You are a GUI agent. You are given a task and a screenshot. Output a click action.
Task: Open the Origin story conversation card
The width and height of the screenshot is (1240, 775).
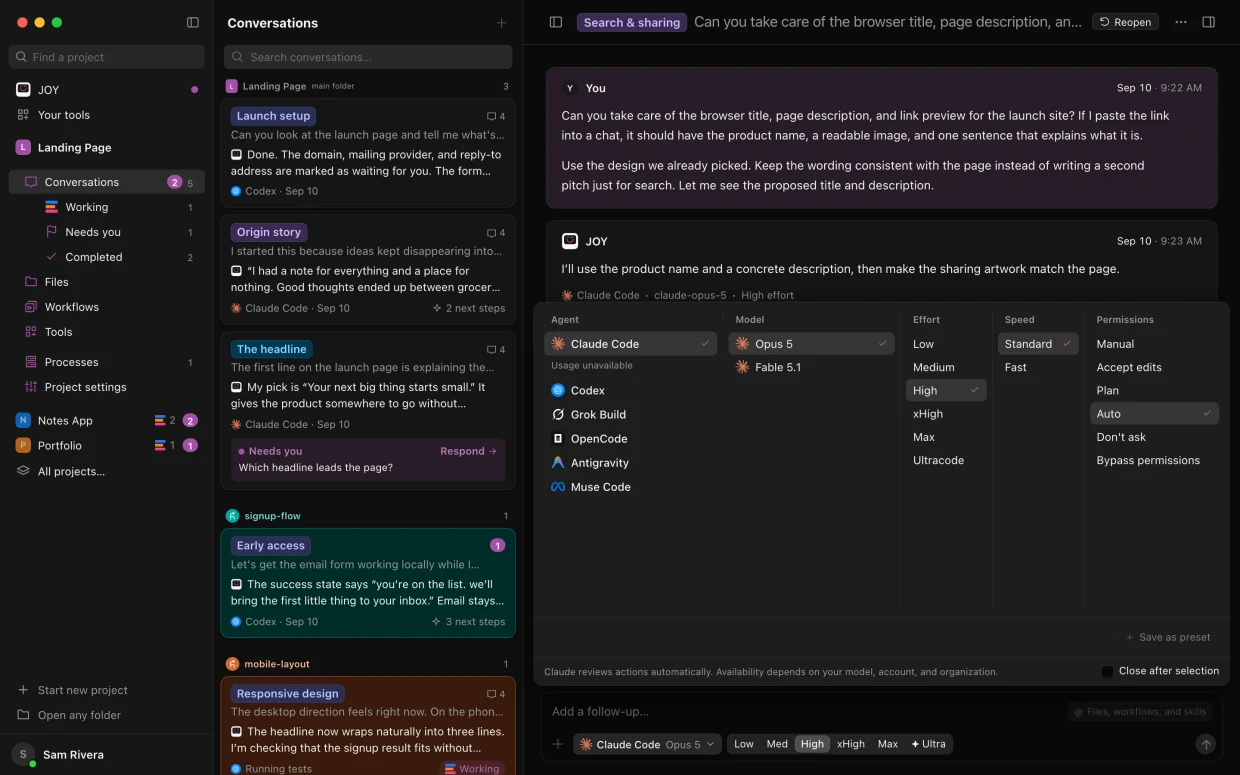368,270
